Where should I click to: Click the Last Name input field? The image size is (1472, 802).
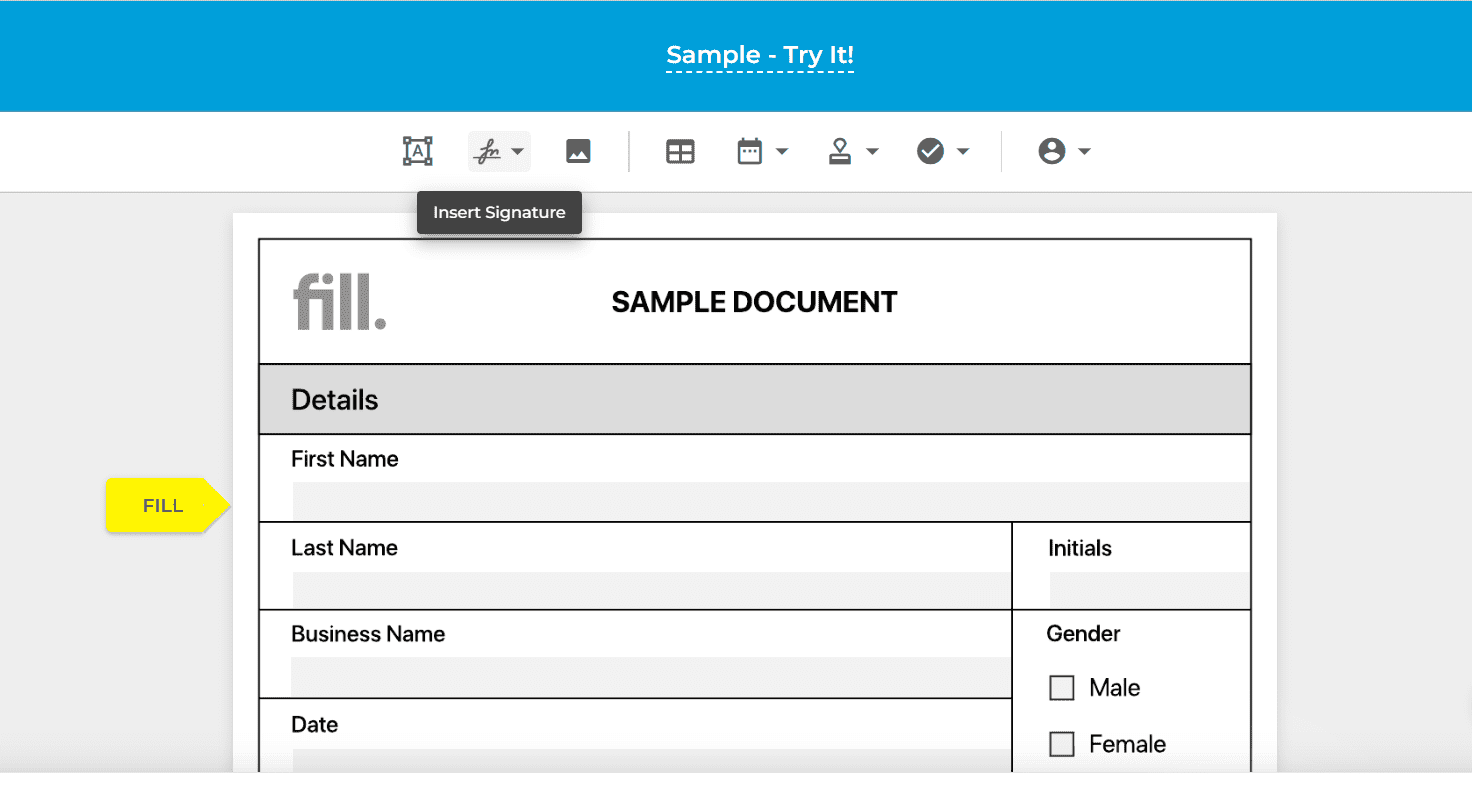652,590
